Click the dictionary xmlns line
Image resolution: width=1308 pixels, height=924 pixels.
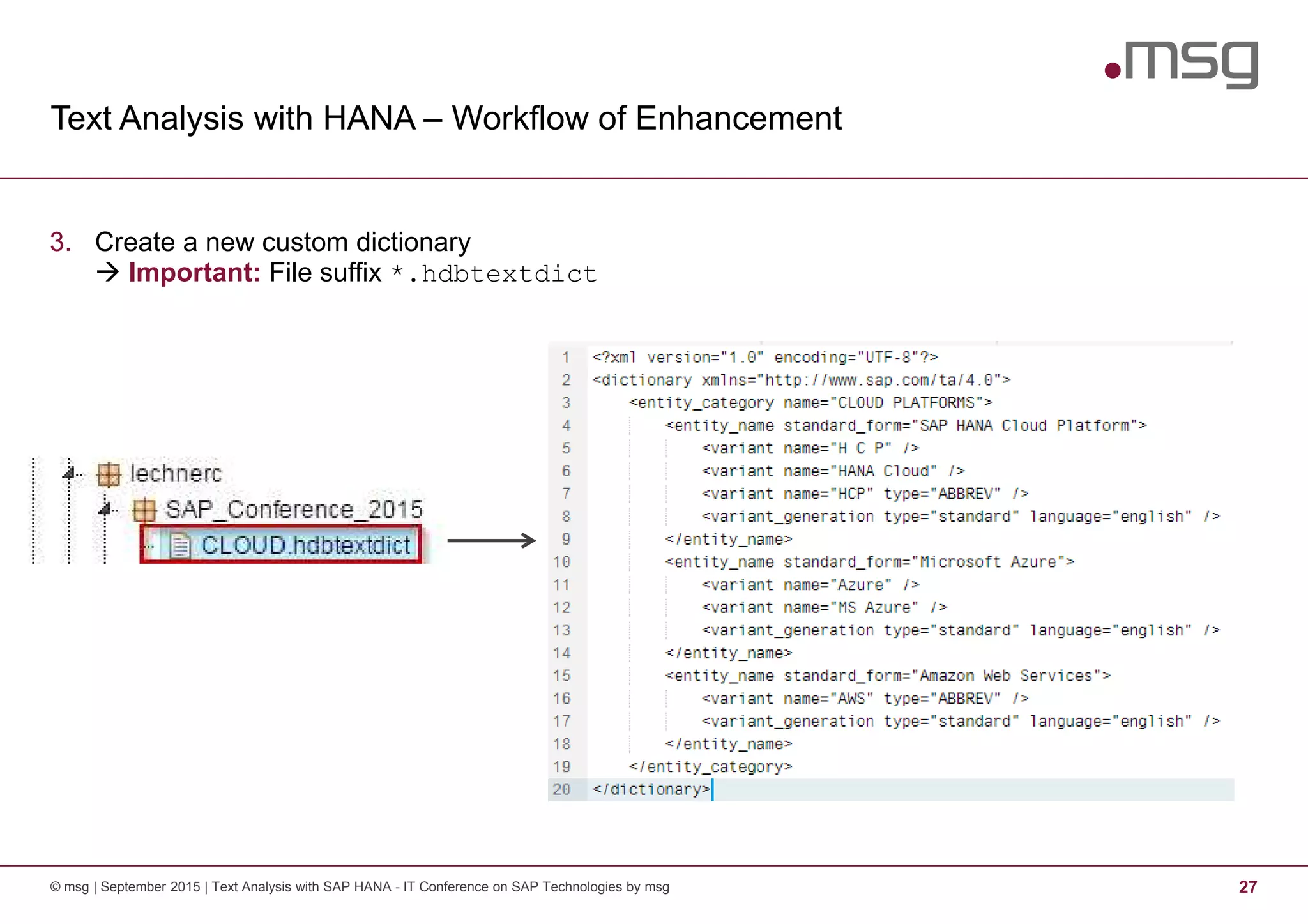[x=802, y=380]
